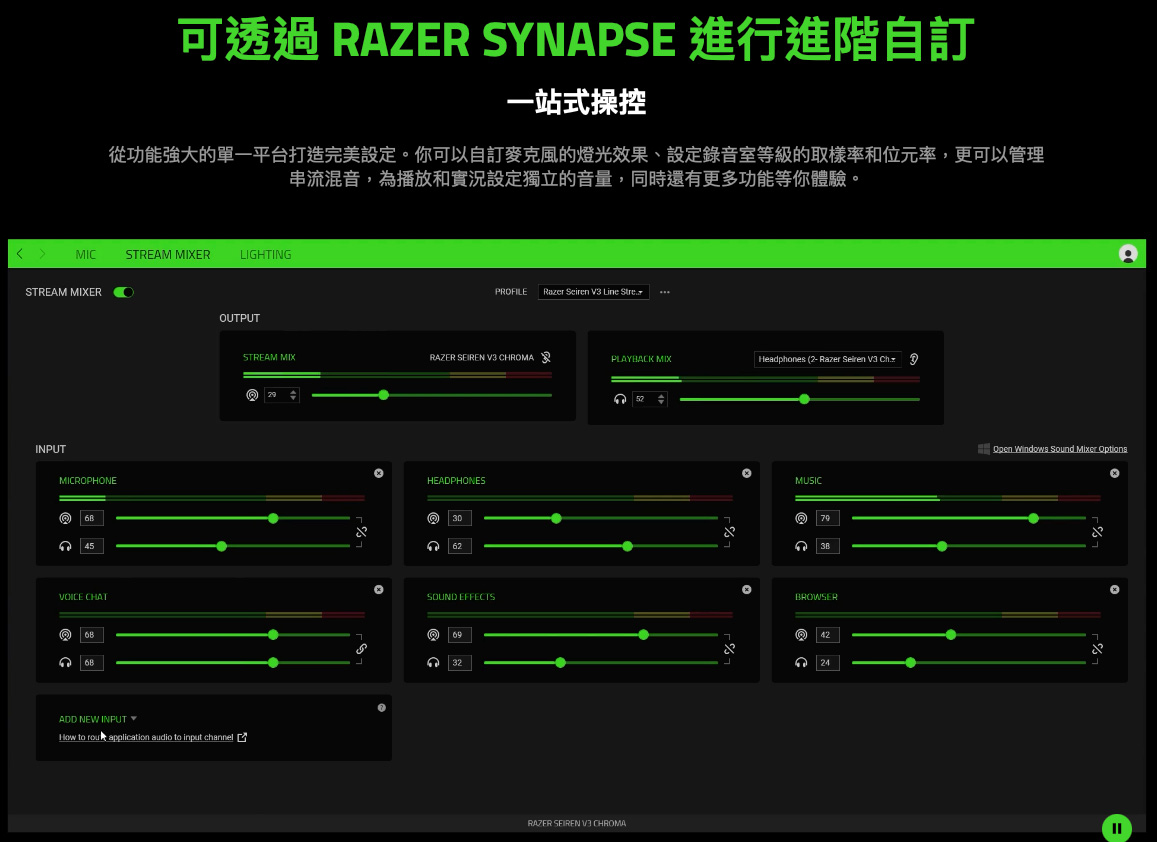Open Windows Sound Mixer Options link
Viewport: 1157px width, 842px height.
click(x=1060, y=449)
